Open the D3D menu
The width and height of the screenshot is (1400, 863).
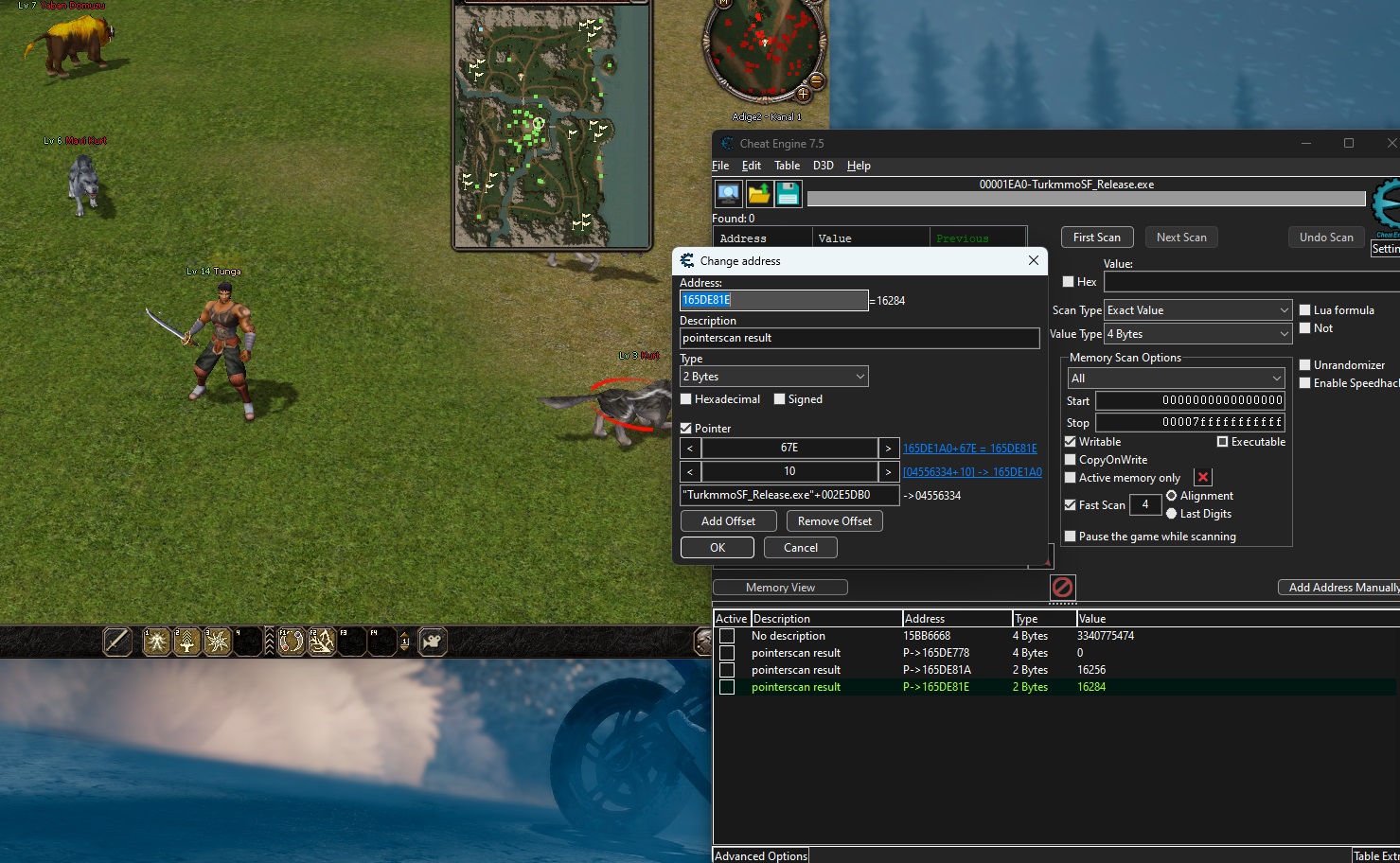click(x=824, y=166)
